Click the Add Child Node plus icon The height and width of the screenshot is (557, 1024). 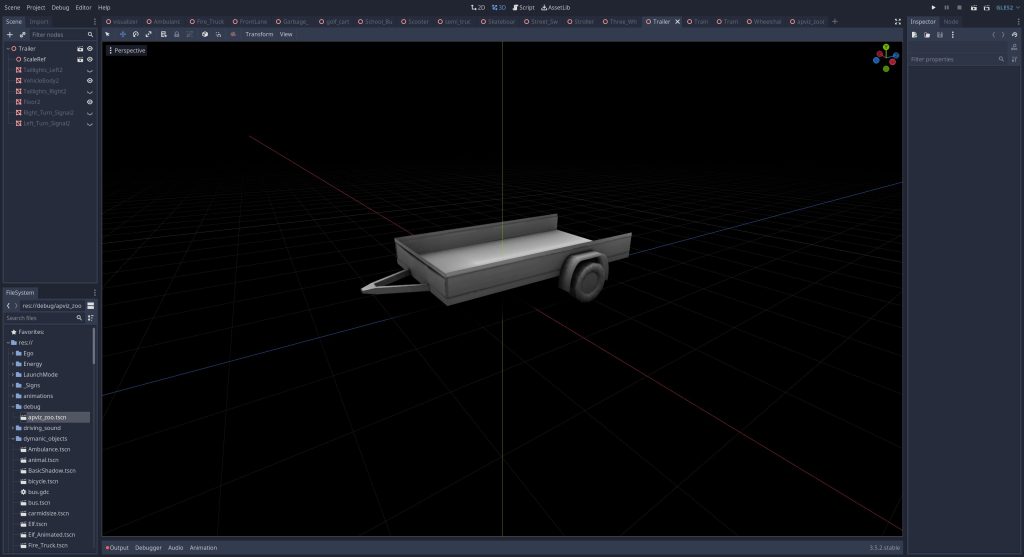point(10,34)
